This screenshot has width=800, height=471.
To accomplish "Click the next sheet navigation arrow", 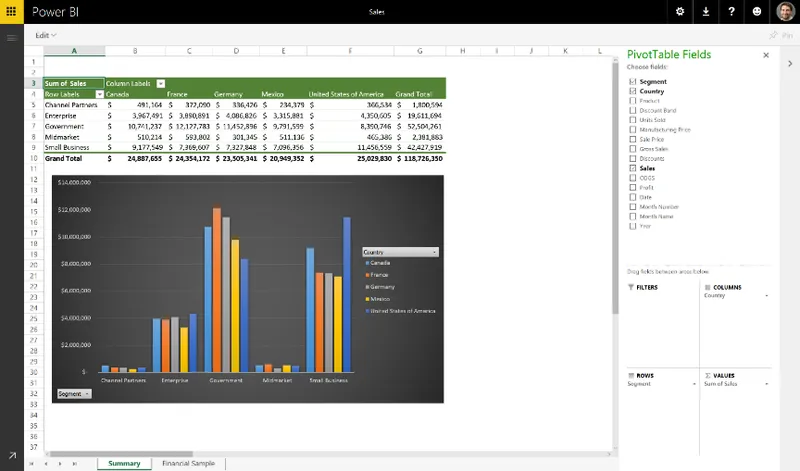I will tap(60, 464).
